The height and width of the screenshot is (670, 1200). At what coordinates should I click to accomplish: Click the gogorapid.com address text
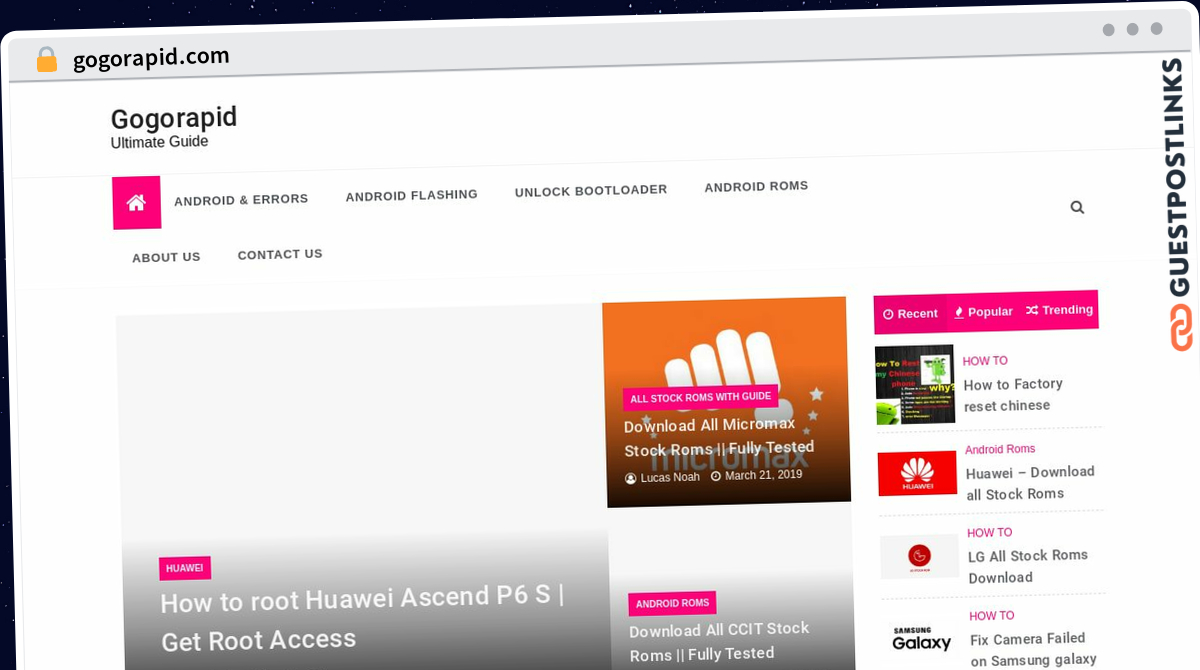point(151,58)
